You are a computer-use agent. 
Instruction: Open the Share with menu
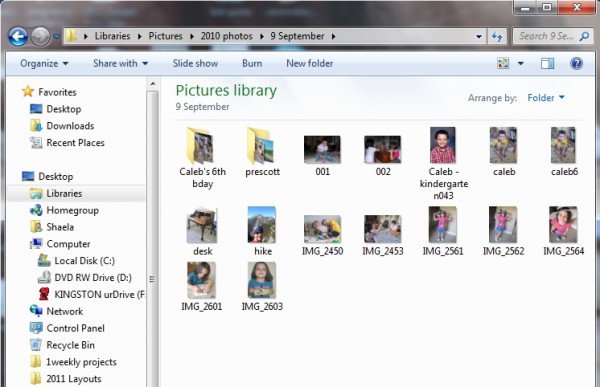(121, 64)
